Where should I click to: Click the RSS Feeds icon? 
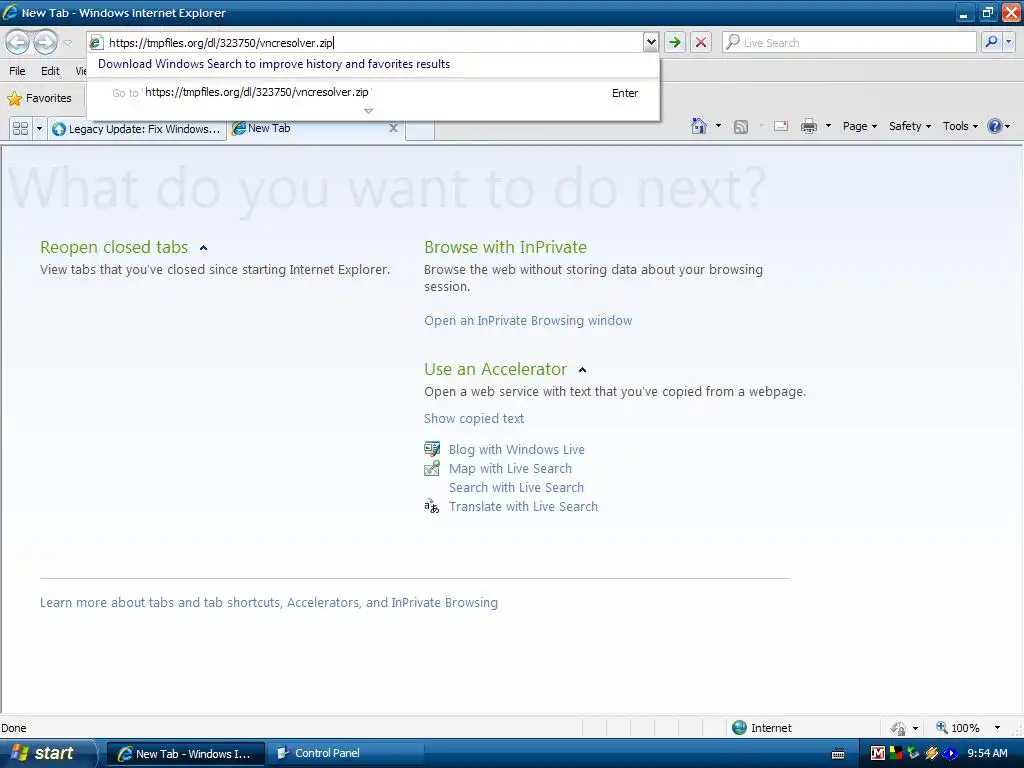pos(741,127)
